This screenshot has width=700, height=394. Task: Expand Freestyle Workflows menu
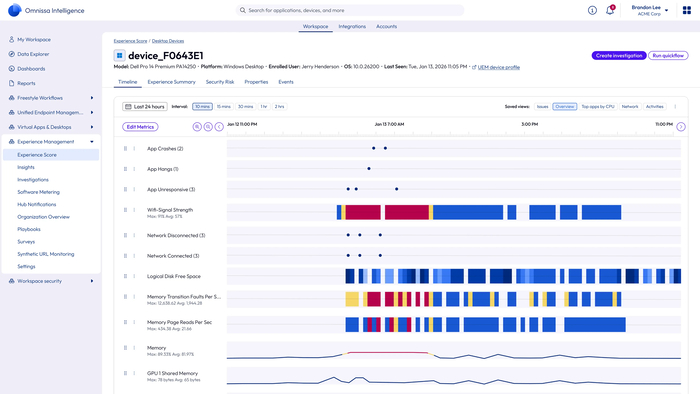click(92, 98)
